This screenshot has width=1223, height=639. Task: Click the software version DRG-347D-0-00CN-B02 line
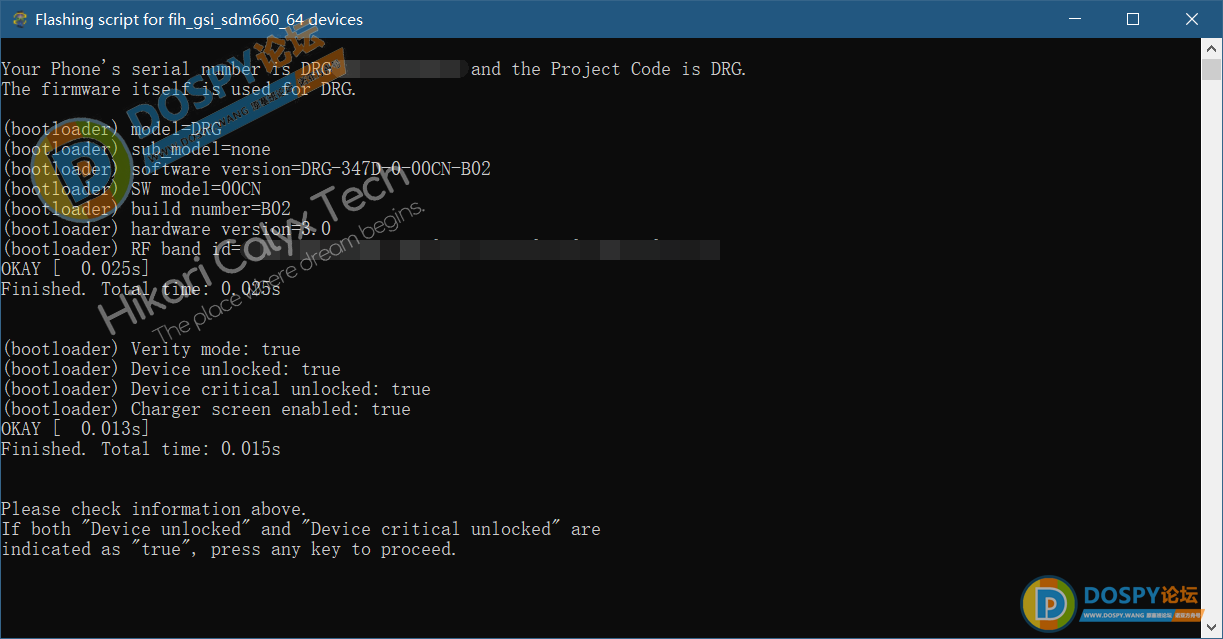point(246,169)
